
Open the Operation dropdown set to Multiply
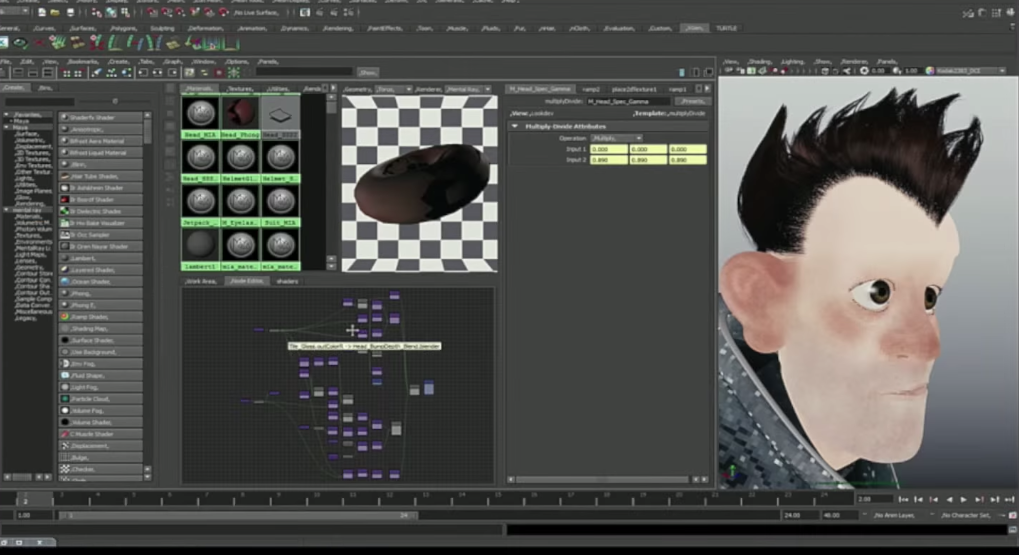click(x=615, y=138)
